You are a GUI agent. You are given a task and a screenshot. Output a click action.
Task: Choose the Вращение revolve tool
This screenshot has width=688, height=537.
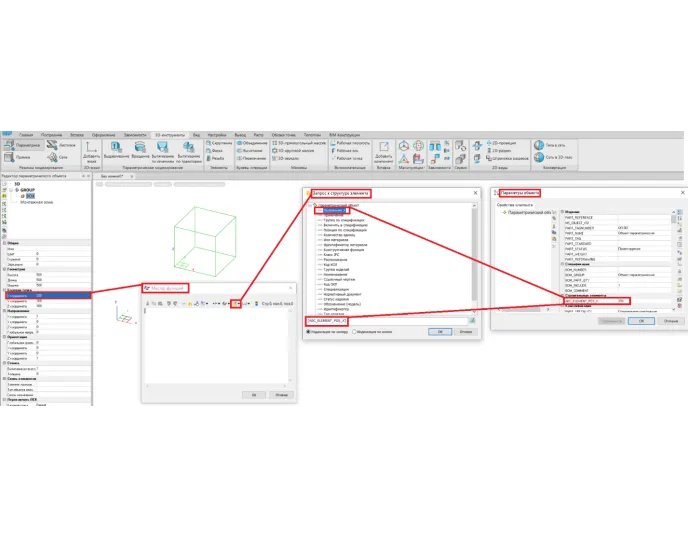tap(140, 150)
